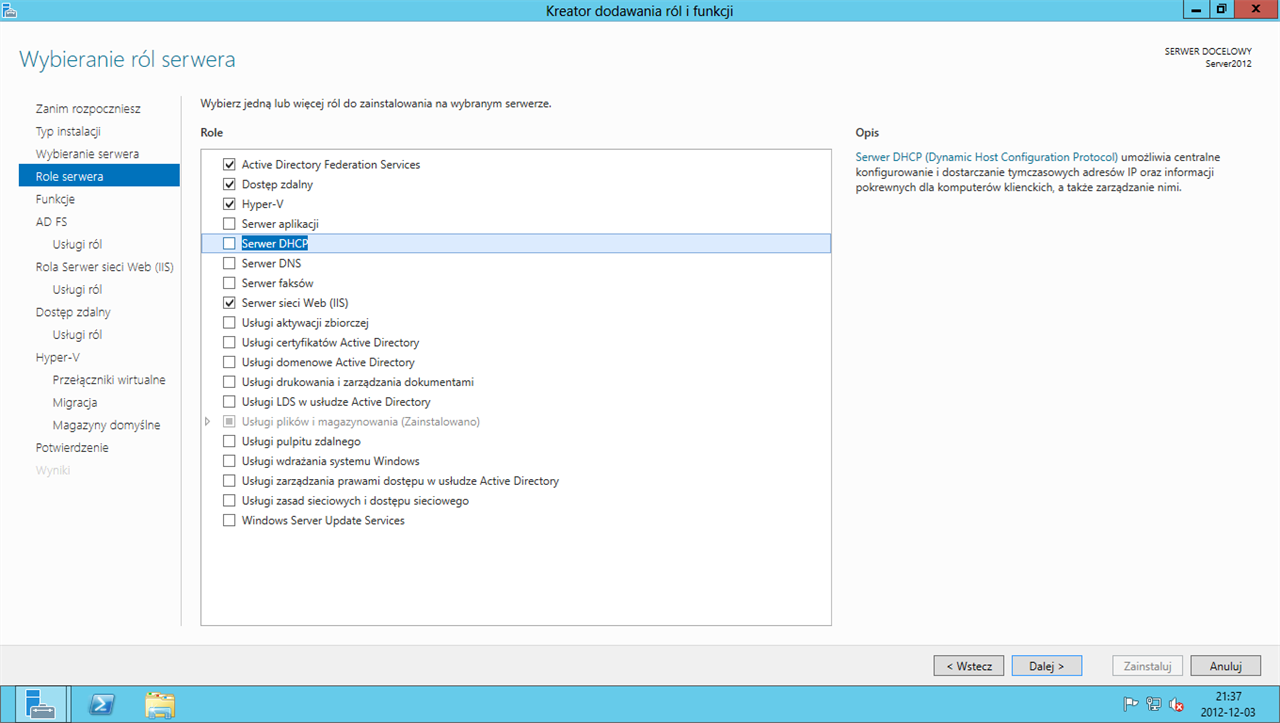Go to Wybieranie serwera step
Image resolution: width=1280 pixels, height=723 pixels.
87,154
